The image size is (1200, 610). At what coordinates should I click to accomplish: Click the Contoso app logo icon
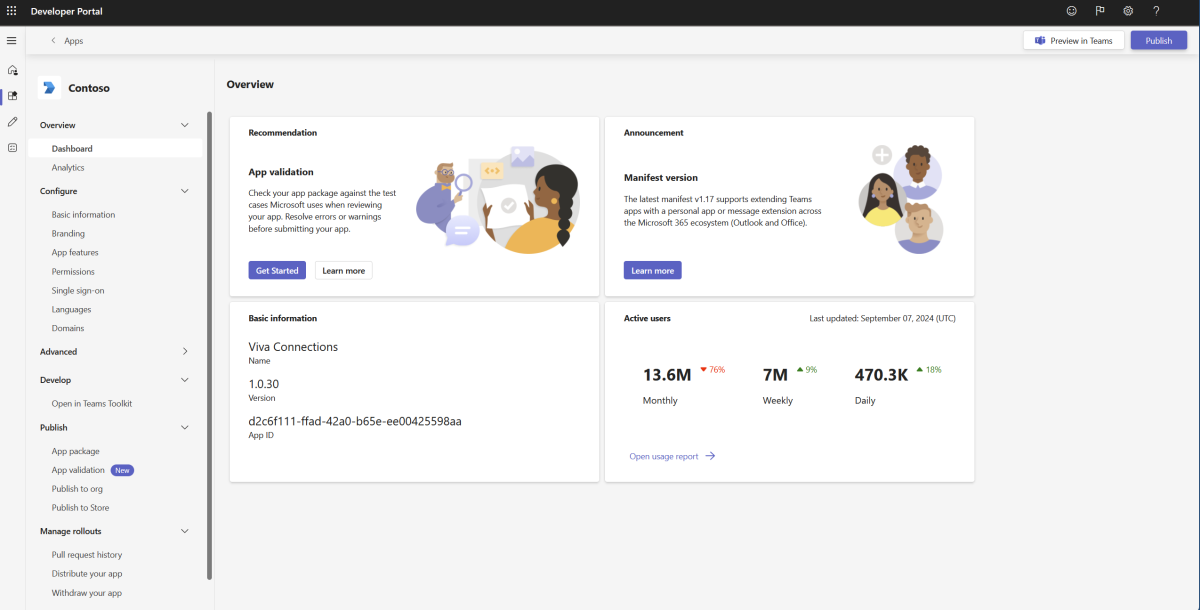49,88
